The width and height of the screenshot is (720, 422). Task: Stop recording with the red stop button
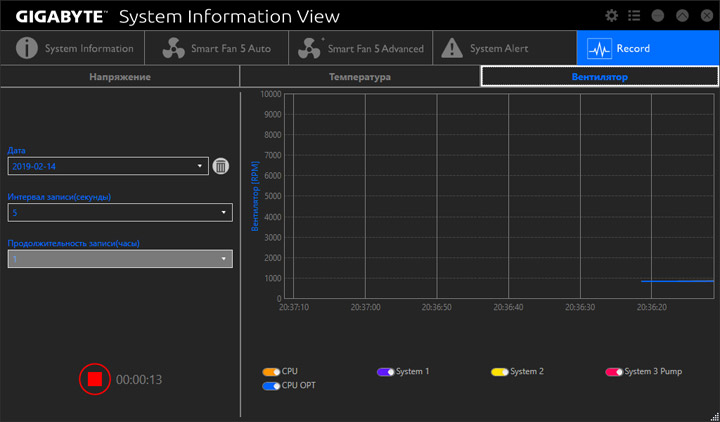point(95,379)
